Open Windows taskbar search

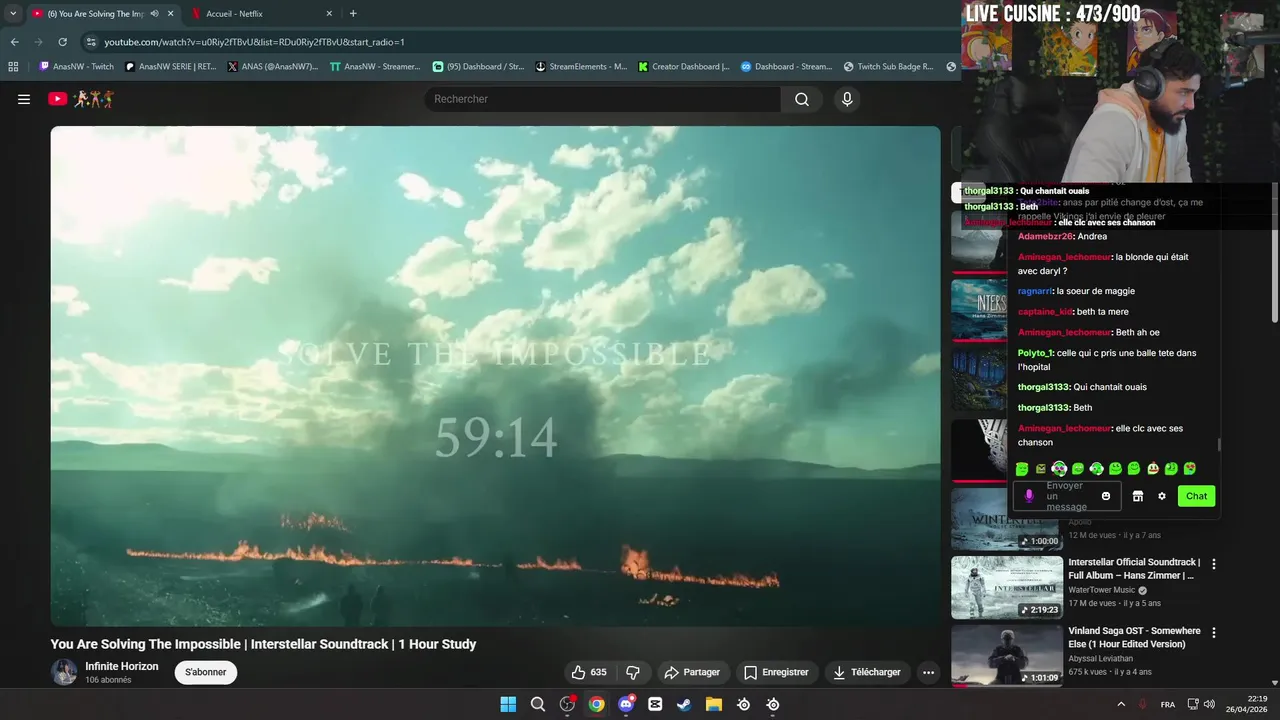click(x=537, y=704)
